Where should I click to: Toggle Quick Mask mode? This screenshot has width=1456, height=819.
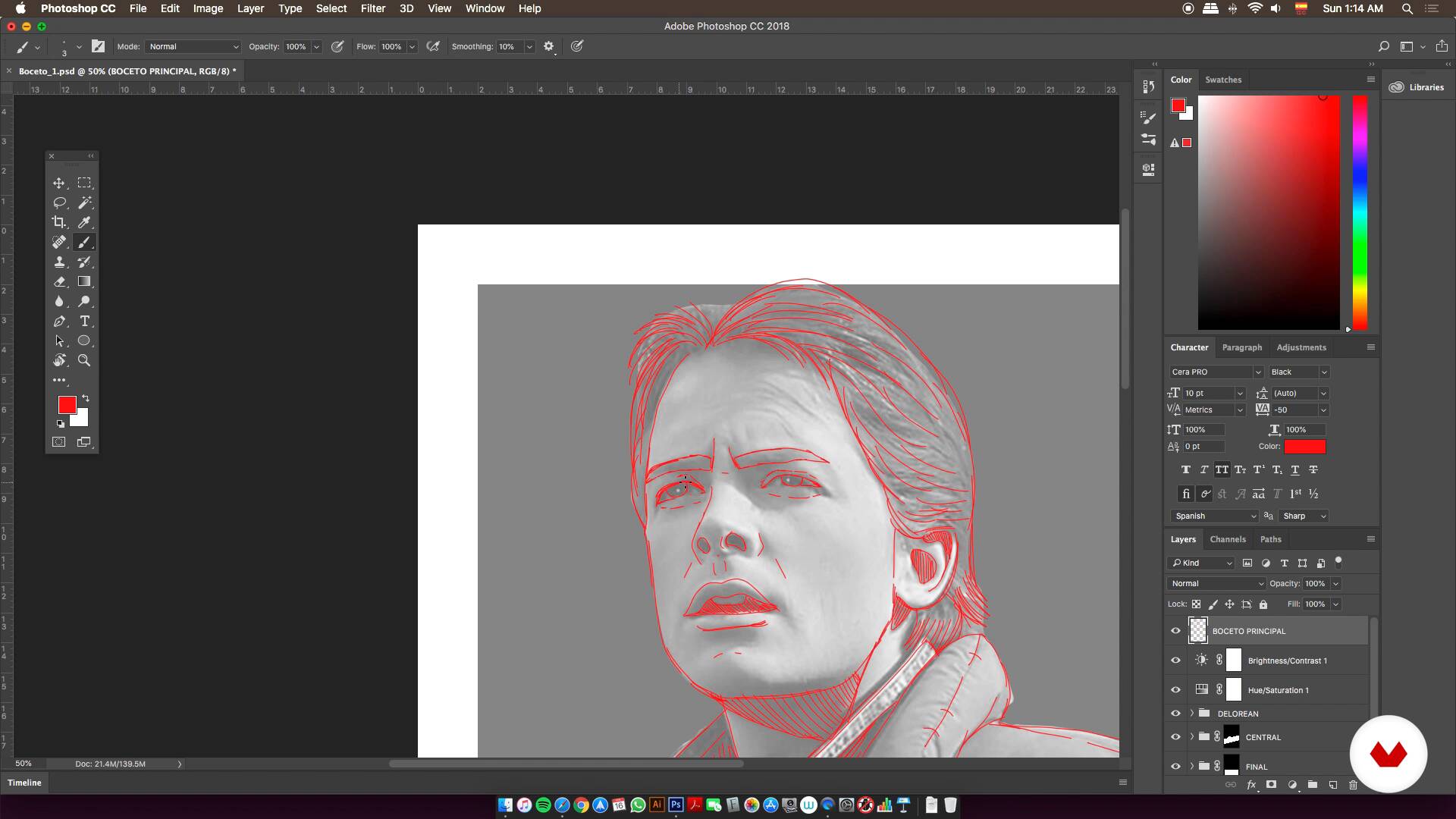pyautogui.click(x=58, y=441)
